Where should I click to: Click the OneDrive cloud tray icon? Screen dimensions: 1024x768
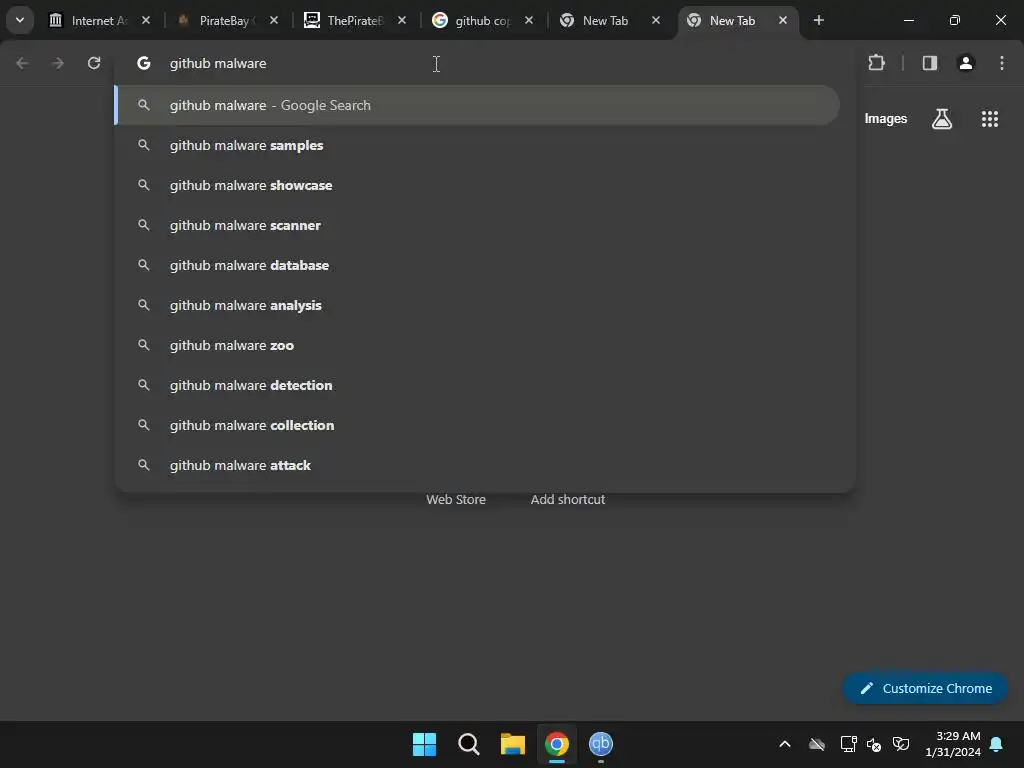(817, 744)
